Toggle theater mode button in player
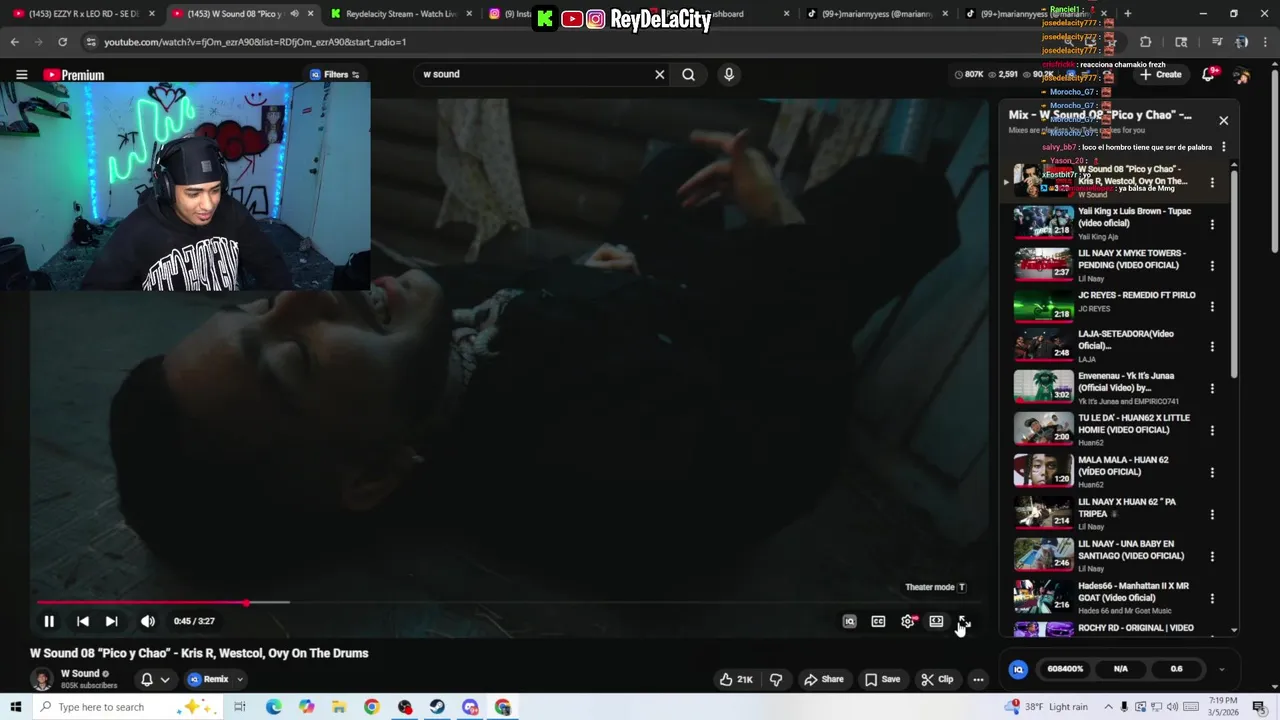This screenshot has width=1280, height=720. coord(936,621)
